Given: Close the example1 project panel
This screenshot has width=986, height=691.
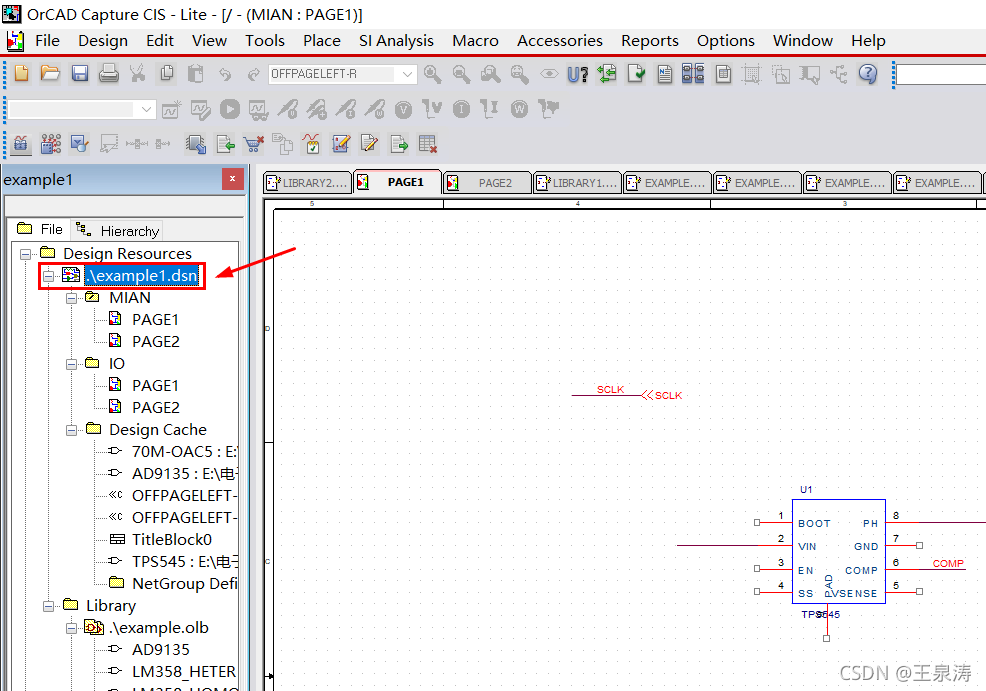Looking at the screenshot, I should tap(232, 180).
